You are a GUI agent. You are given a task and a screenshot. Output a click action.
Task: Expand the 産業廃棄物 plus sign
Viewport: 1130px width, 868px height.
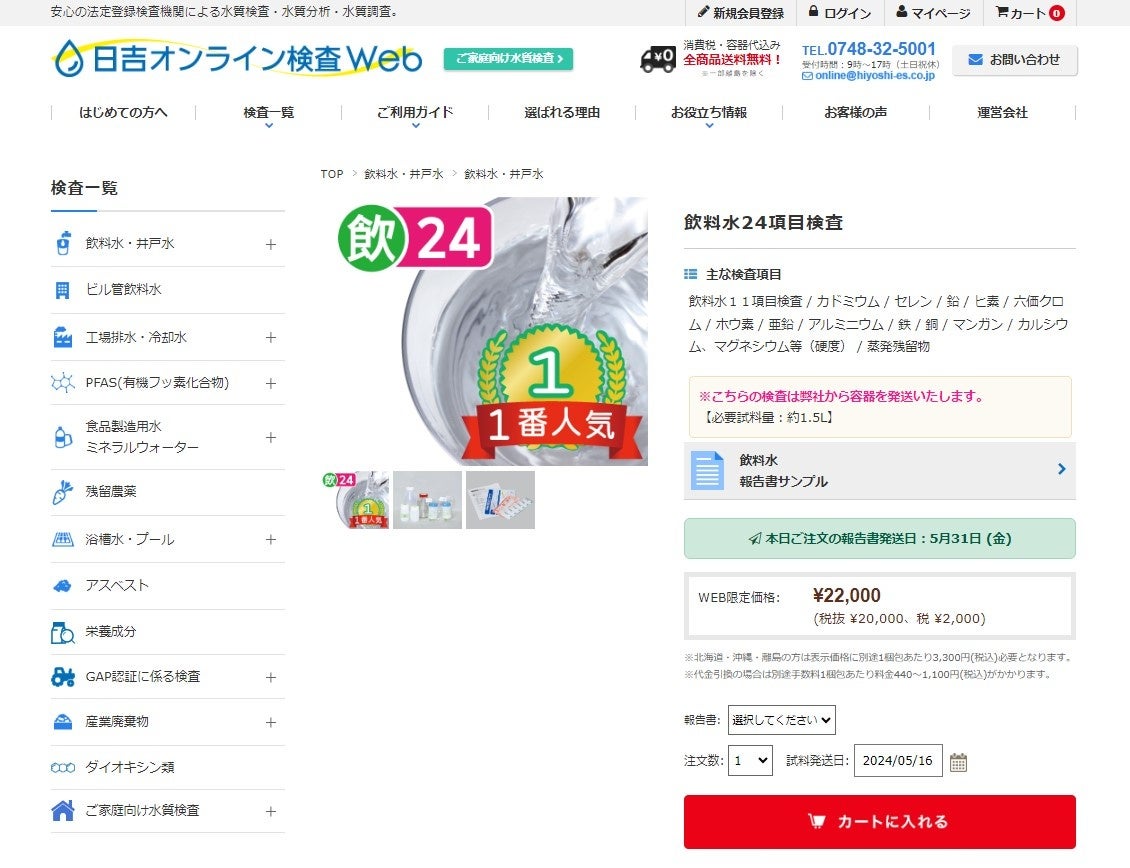270,722
